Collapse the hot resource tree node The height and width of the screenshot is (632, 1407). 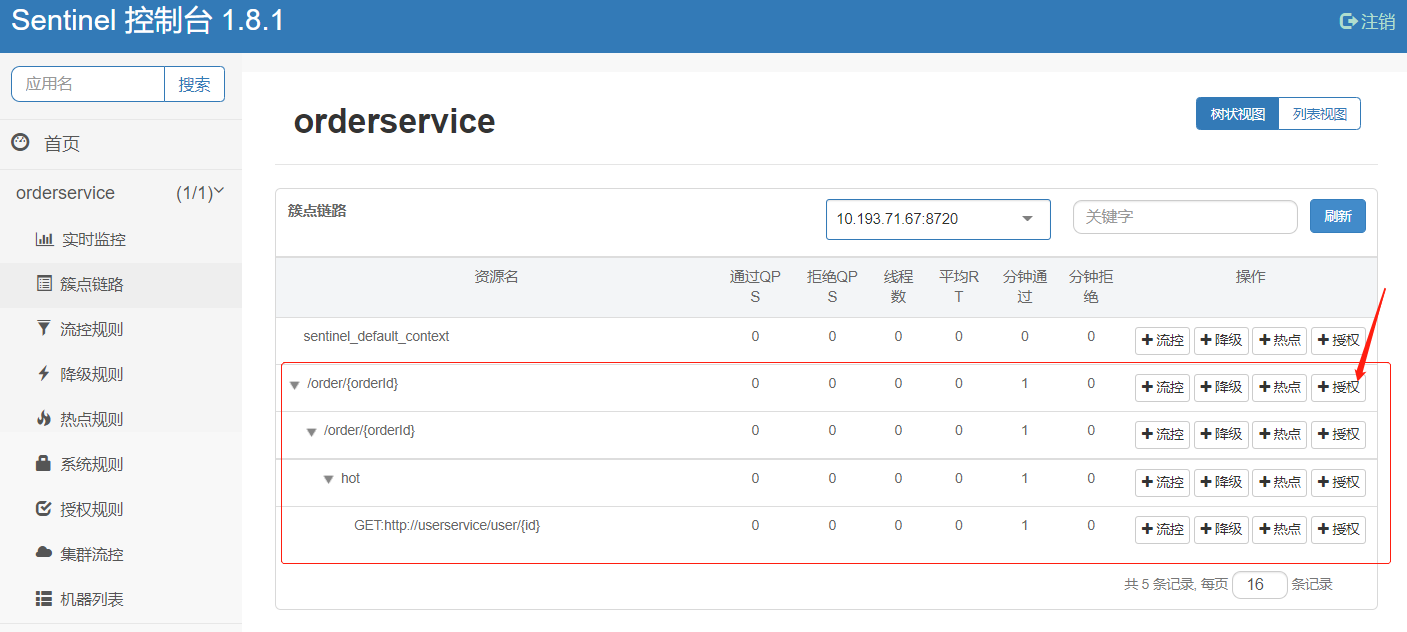tap(328, 480)
